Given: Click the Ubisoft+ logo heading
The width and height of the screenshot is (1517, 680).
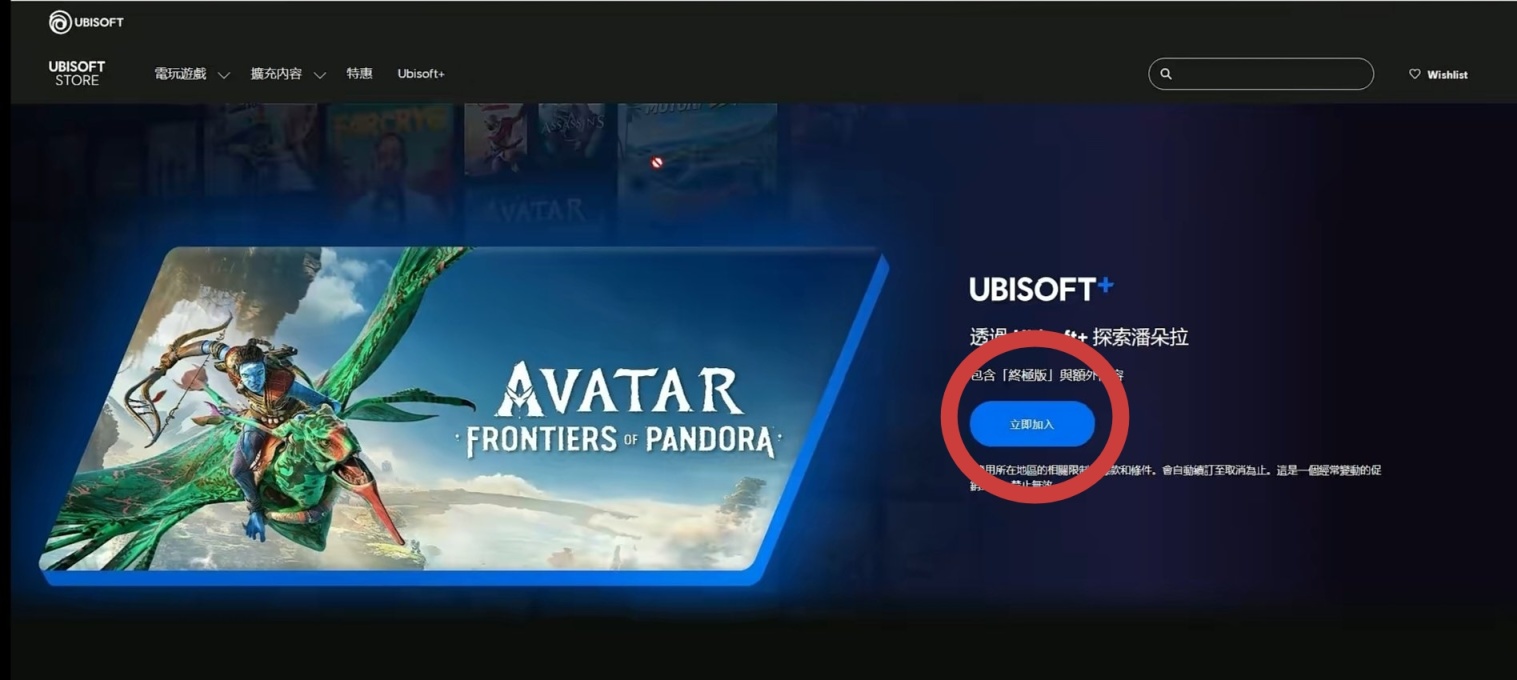Looking at the screenshot, I should click(x=1041, y=289).
